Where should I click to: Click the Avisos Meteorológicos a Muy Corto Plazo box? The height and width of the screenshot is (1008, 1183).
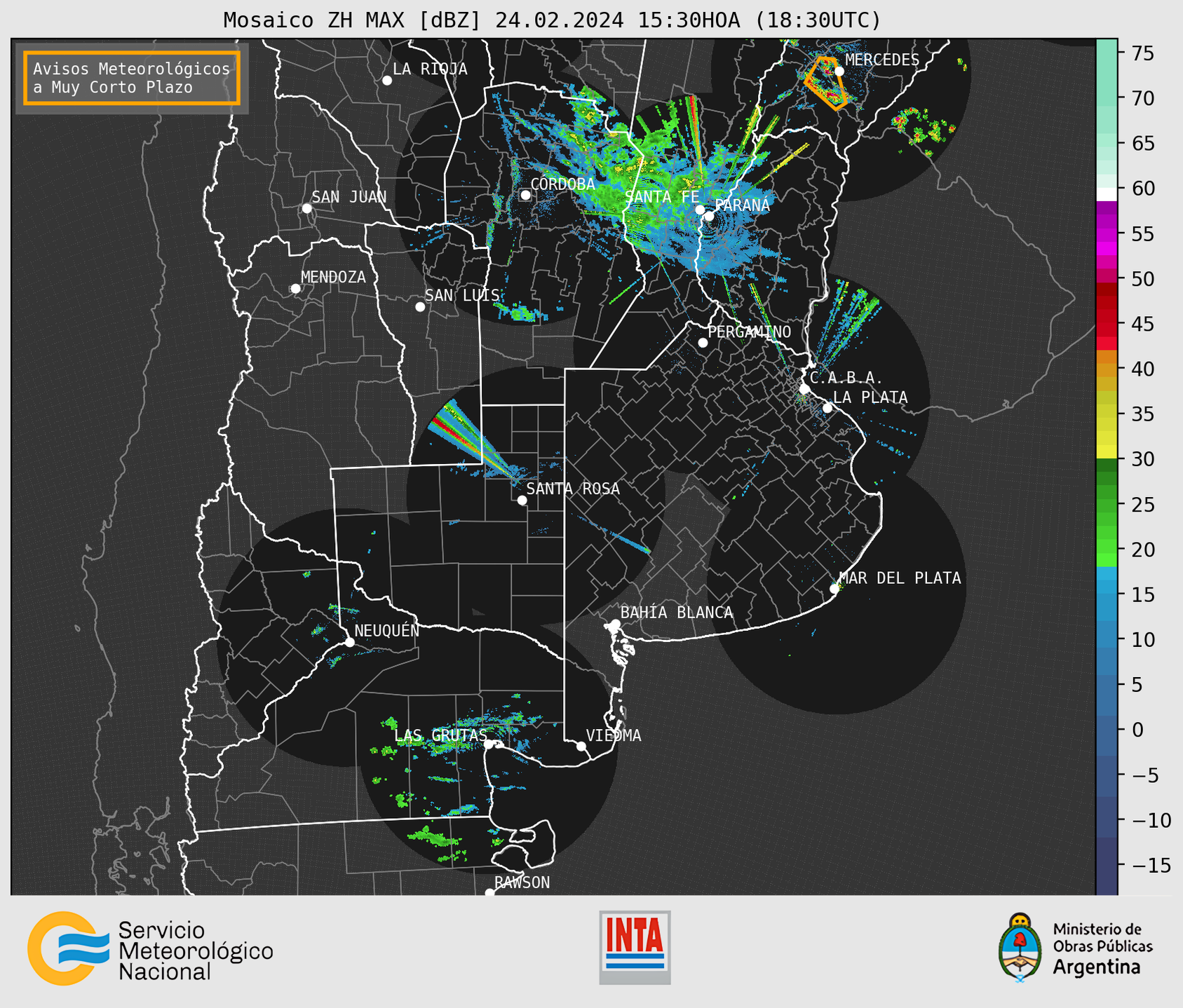132,78
